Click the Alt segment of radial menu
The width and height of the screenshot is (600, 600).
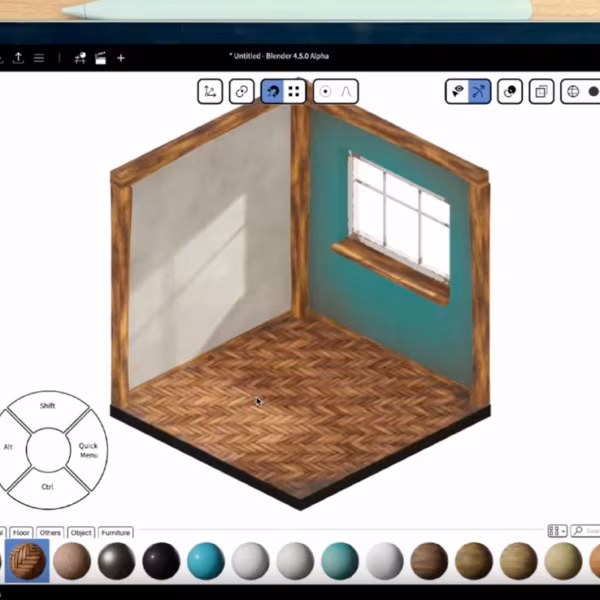11,448
